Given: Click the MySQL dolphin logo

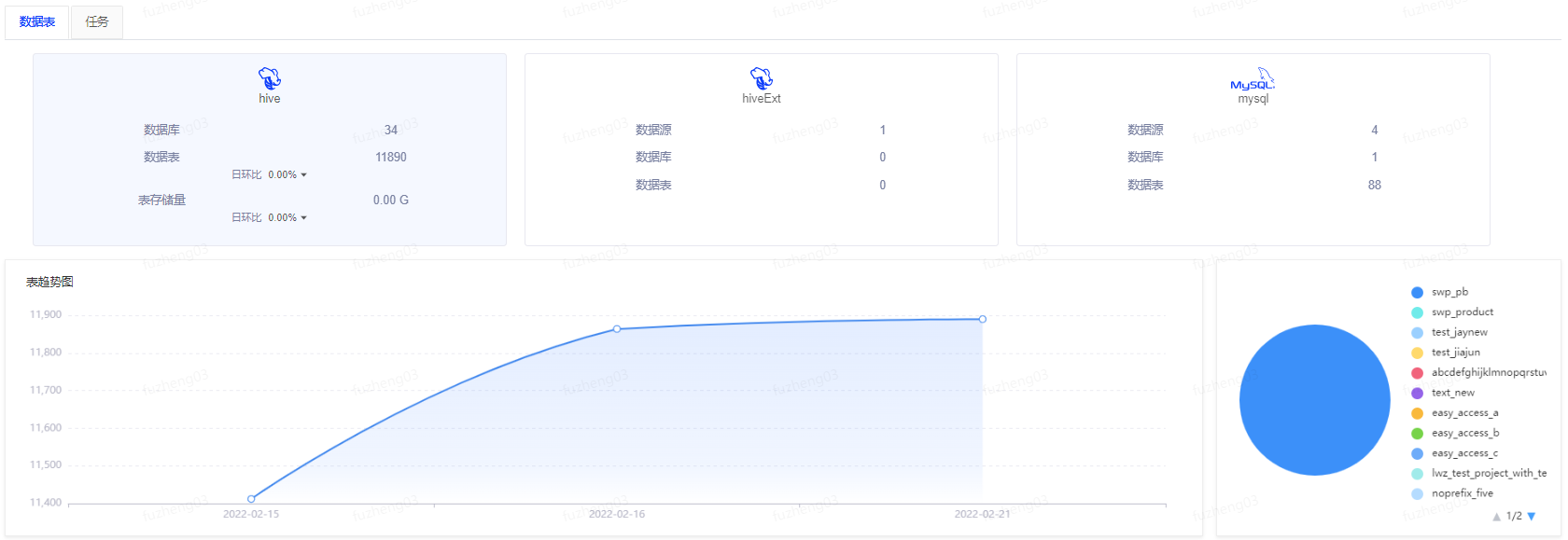Looking at the screenshot, I should pyautogui.click(x=1253, y=79).
